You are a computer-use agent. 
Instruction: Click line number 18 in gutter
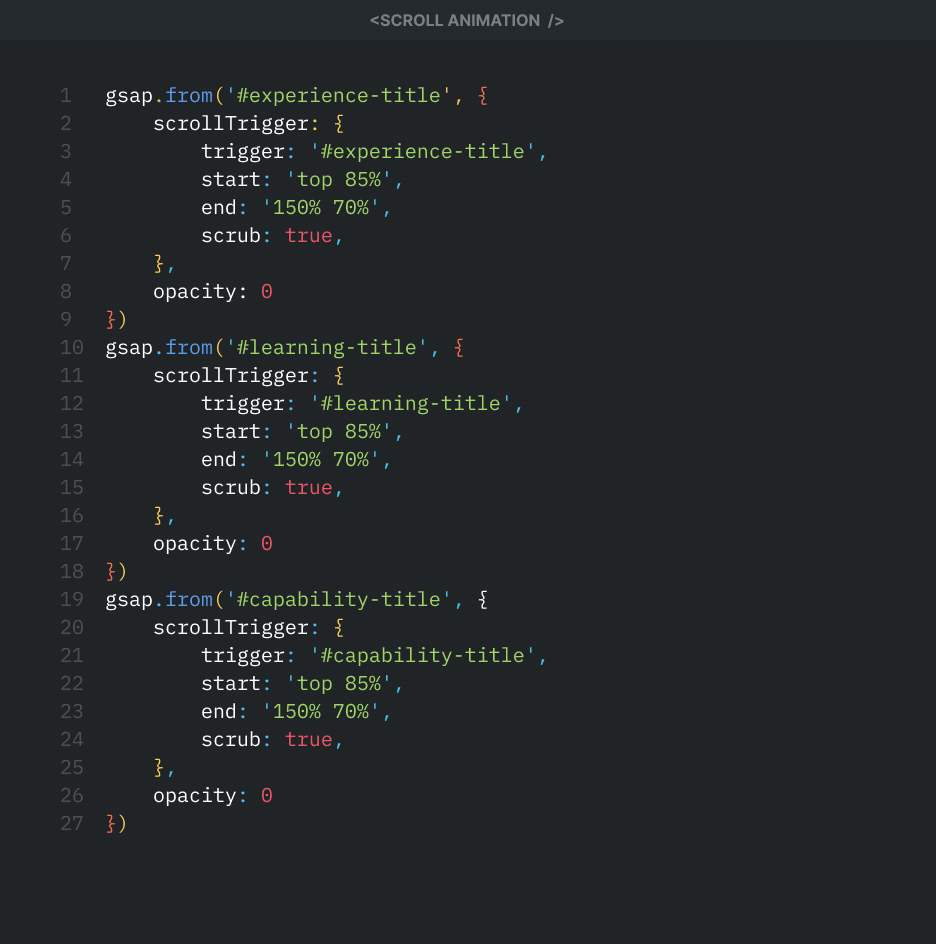click(72, 572)
